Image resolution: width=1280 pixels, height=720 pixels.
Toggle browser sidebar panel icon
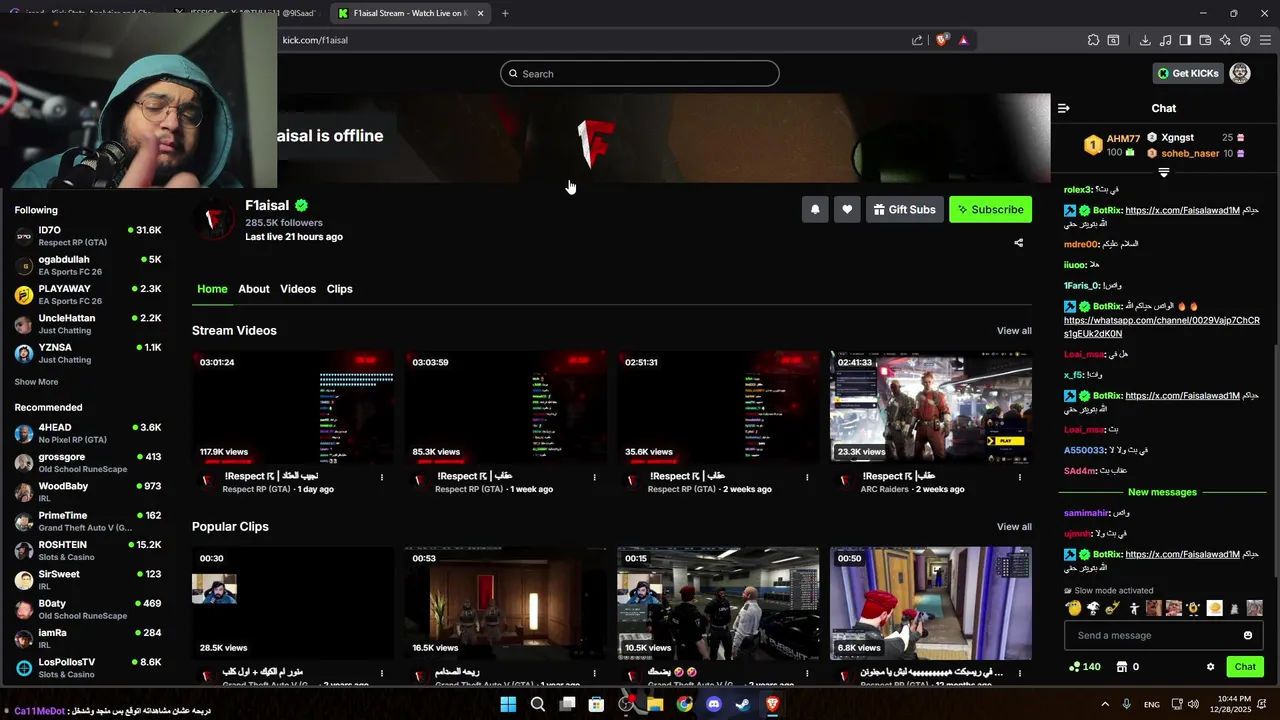1185,40
